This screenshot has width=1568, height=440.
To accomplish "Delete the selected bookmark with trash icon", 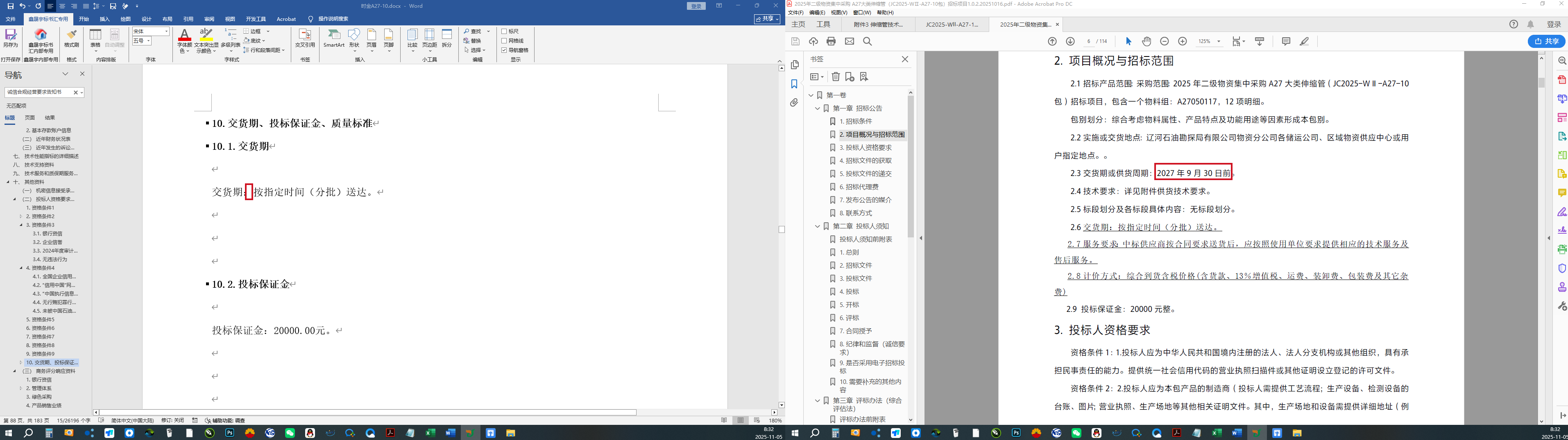I will 836,77.
